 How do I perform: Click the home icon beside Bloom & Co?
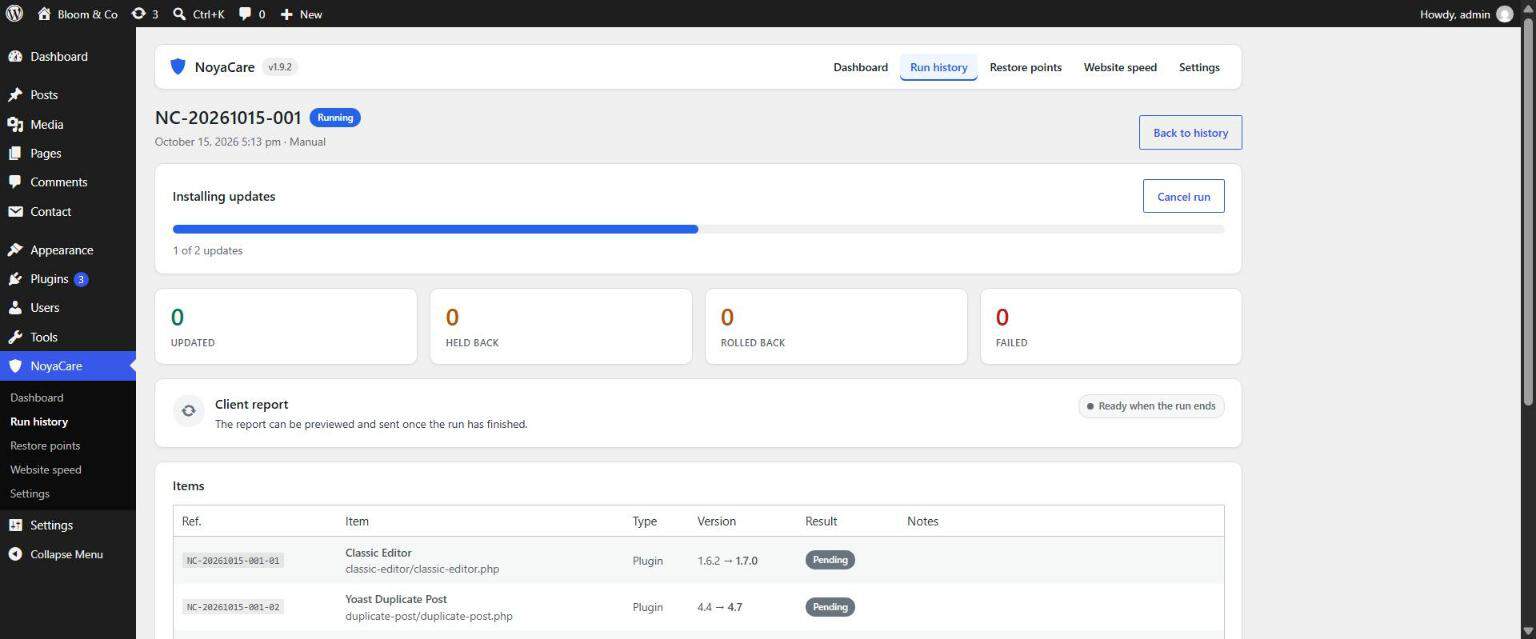44,14
